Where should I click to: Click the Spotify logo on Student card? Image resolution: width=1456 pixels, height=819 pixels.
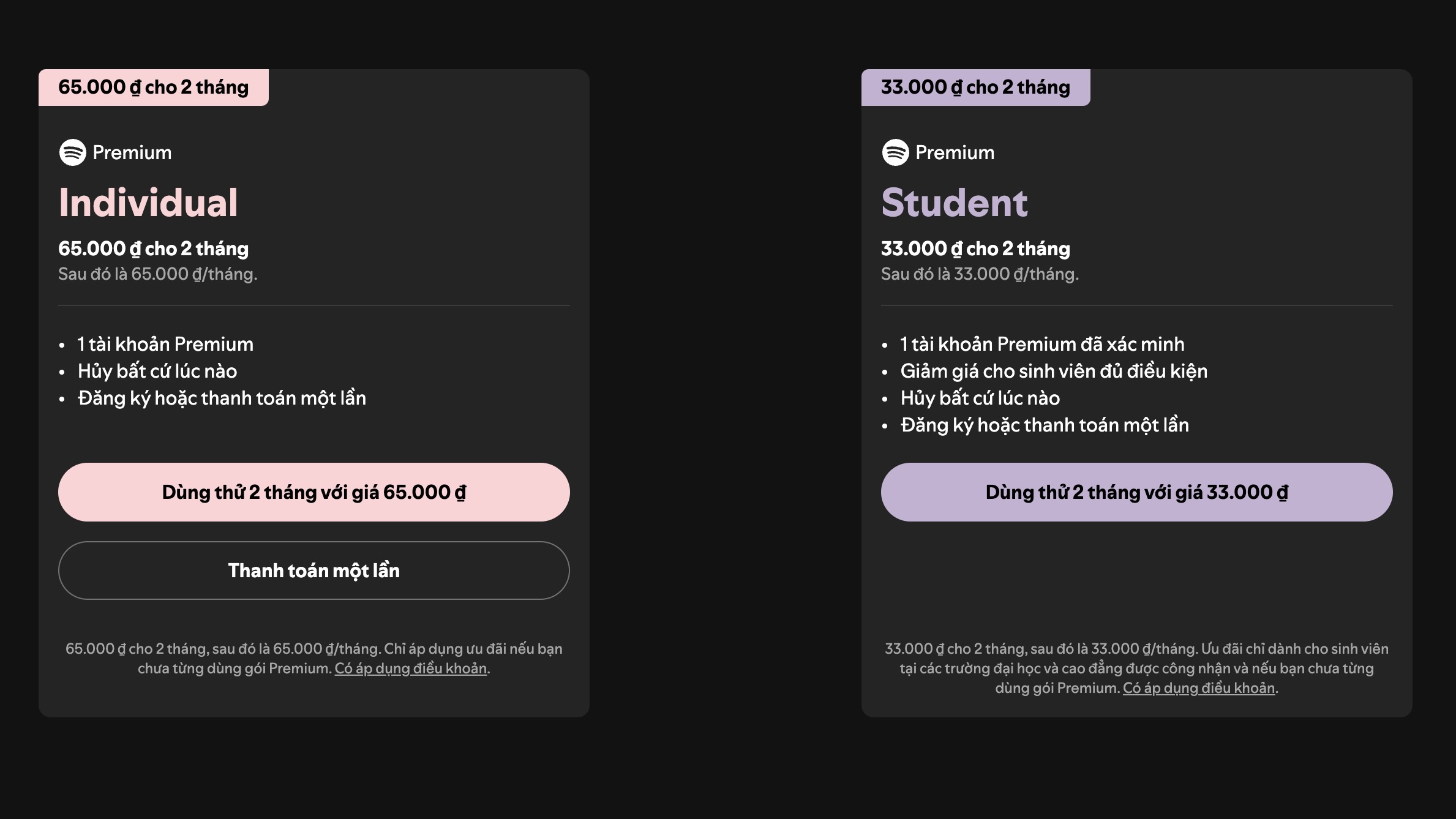click(x=895, y=152)
